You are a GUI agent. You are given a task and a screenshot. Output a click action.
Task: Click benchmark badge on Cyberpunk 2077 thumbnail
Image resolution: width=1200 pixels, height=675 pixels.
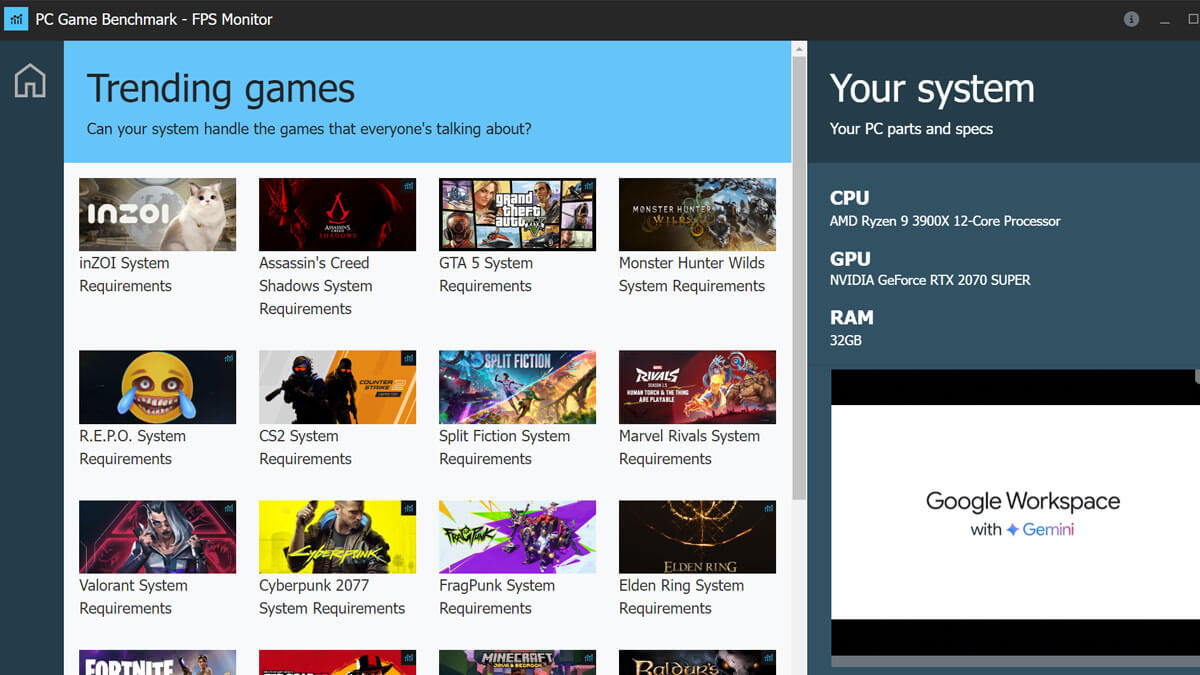pyautogui.click(x=408, y=508)
